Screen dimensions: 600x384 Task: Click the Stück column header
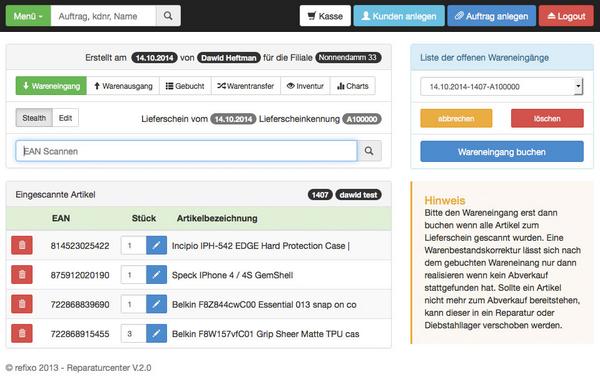point(143,218)
